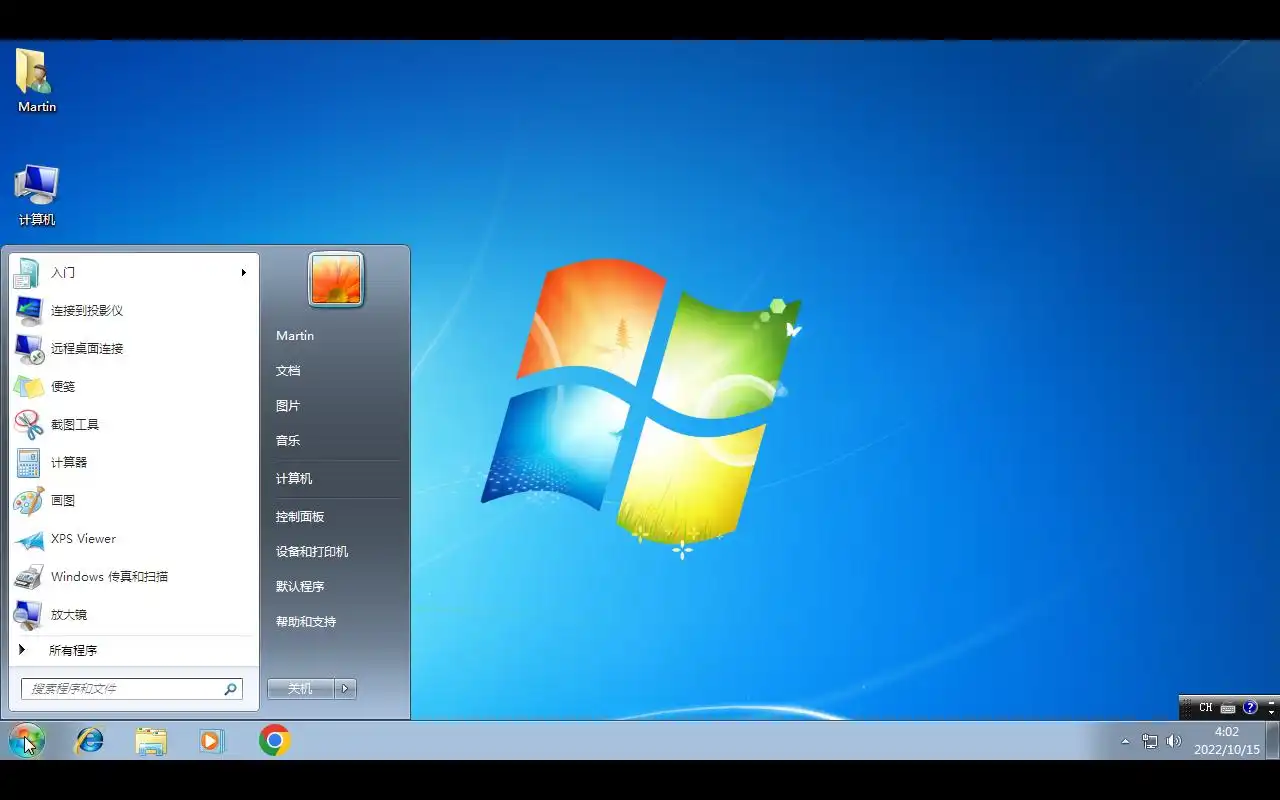Launch the 放大镜 magnifier icon
The width and height of the screenshot is (1280, 800).
pos(28,614)
